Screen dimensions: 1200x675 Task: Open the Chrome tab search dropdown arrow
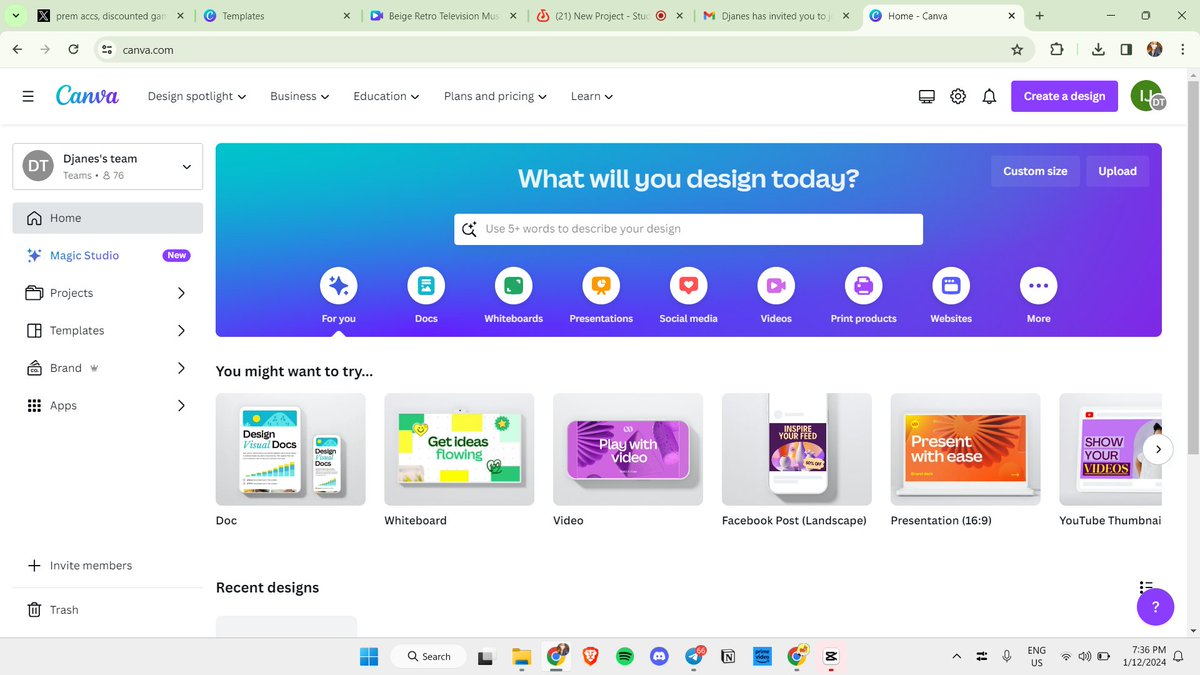point(14,16)
